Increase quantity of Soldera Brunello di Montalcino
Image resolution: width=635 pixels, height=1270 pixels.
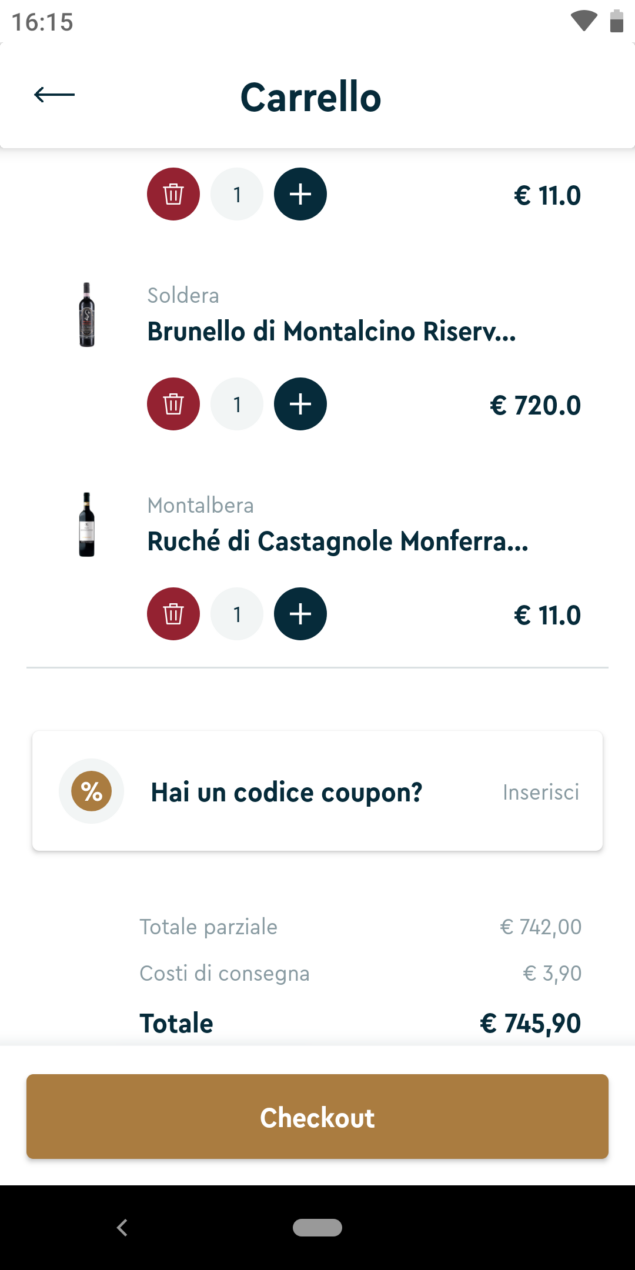(300, 404)
